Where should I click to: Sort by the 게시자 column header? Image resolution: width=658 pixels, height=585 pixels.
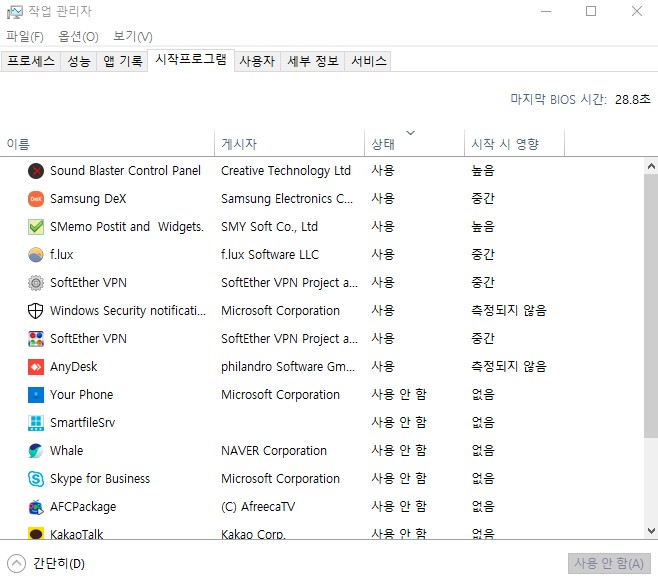tap(290, 144)
